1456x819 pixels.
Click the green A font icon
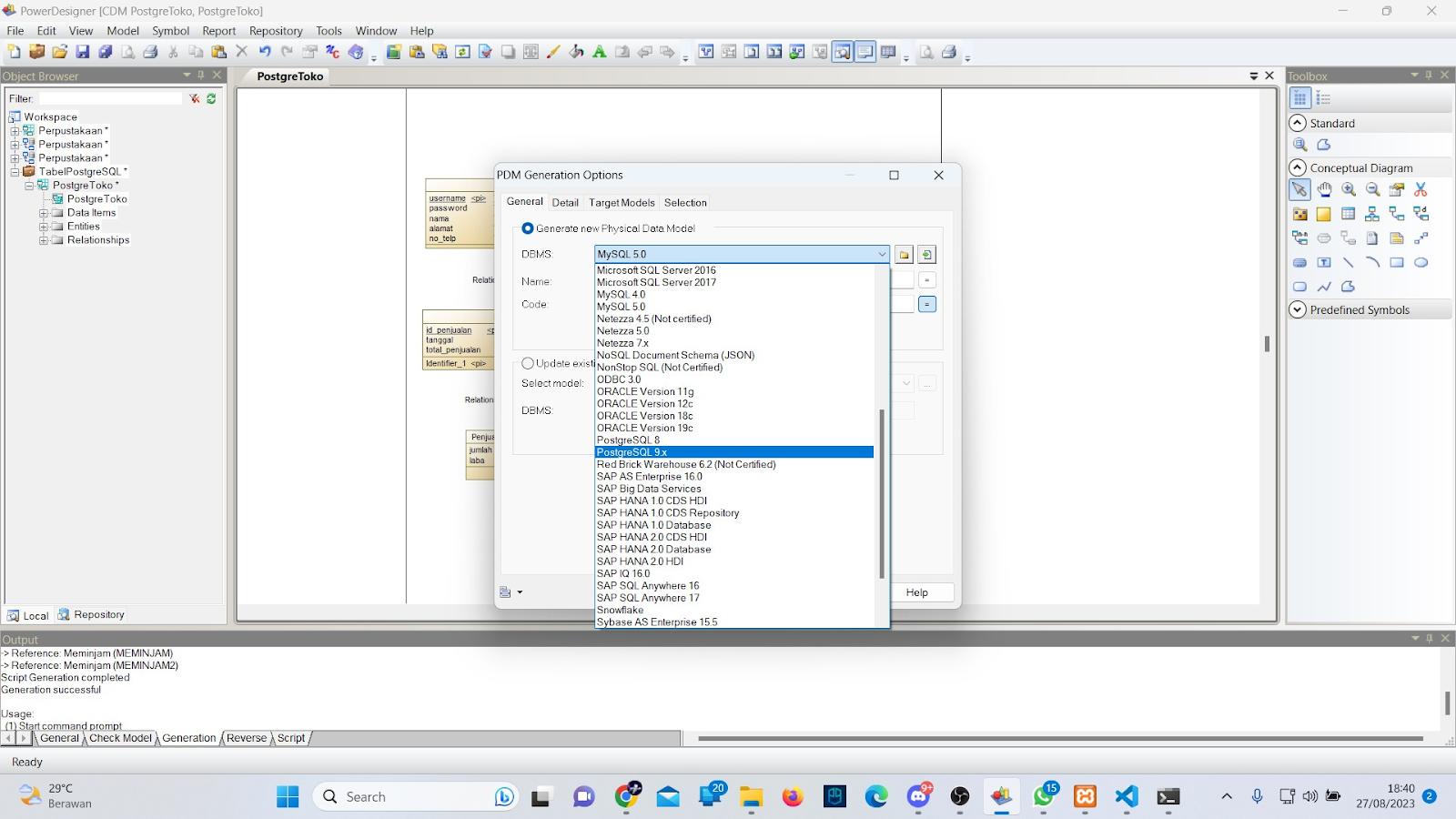tap(599, 52)
